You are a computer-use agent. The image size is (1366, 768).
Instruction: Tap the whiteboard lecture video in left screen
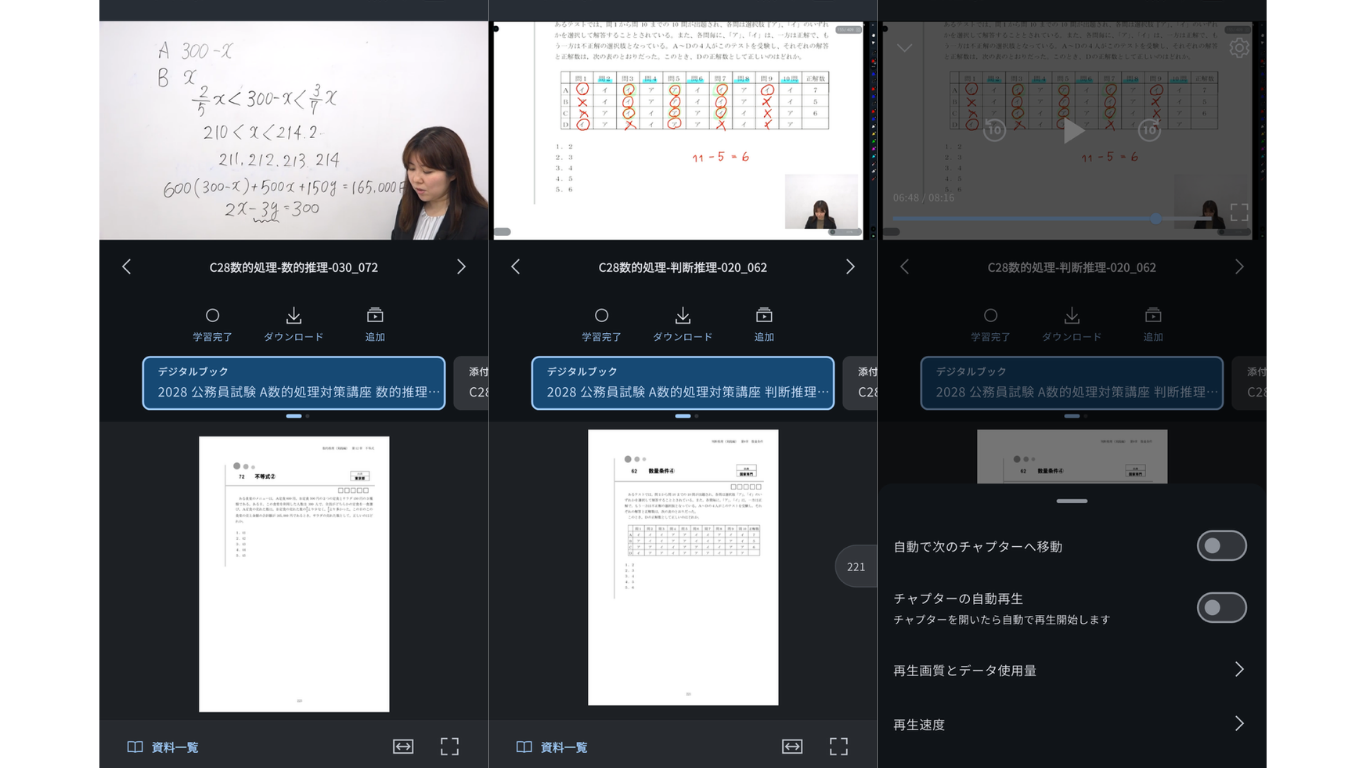point(294,130)
